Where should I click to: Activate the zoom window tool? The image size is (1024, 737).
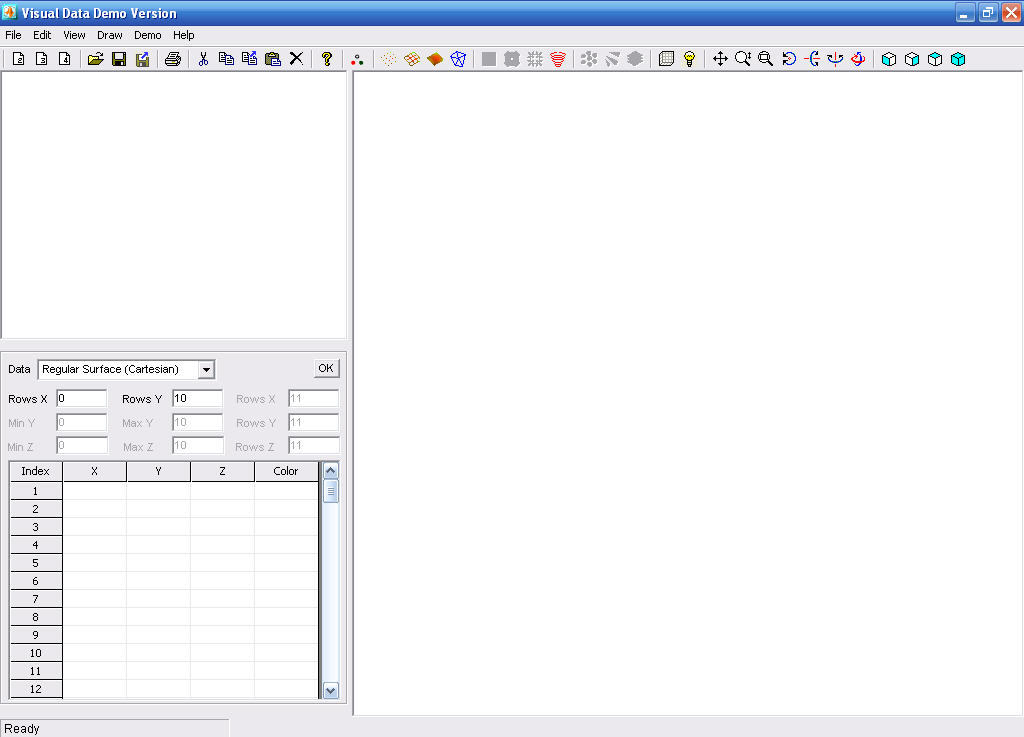[765, 59]
